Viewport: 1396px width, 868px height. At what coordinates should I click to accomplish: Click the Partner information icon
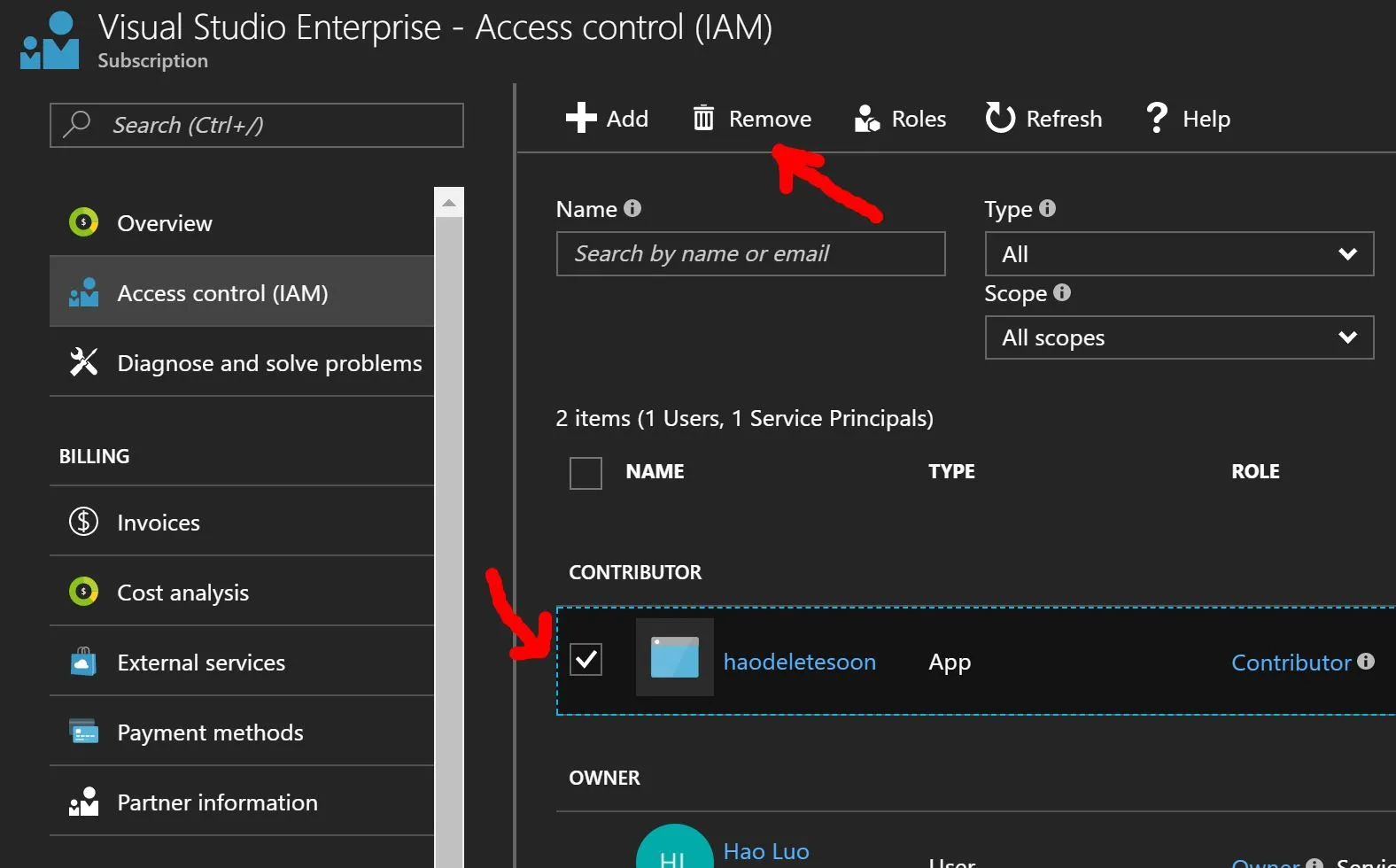click(x=83, y=801)
